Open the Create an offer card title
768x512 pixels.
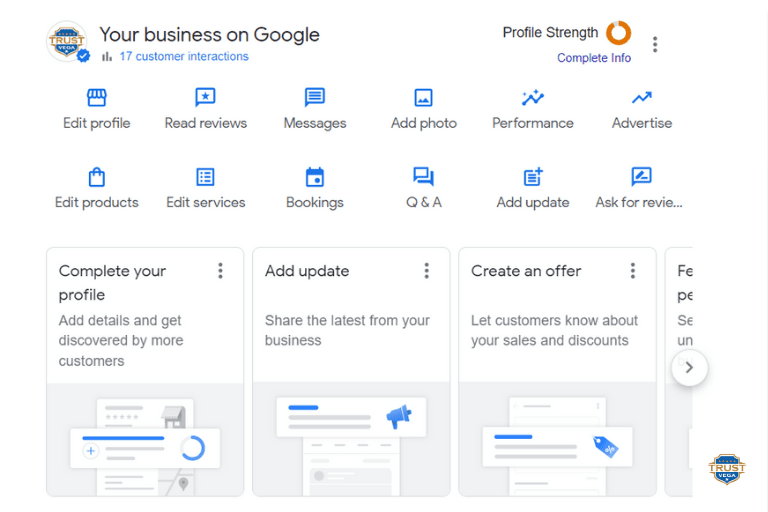(x=526, y=271)
